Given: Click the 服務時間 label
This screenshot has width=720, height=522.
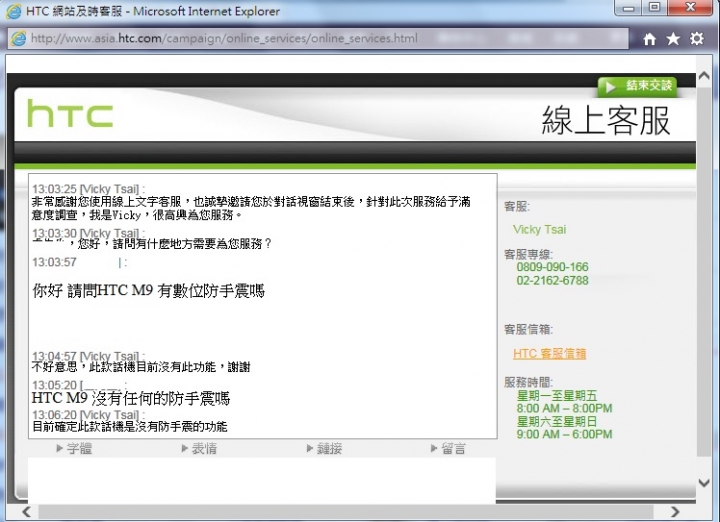Looking at the screenshot, I should (x=528, y=382).
